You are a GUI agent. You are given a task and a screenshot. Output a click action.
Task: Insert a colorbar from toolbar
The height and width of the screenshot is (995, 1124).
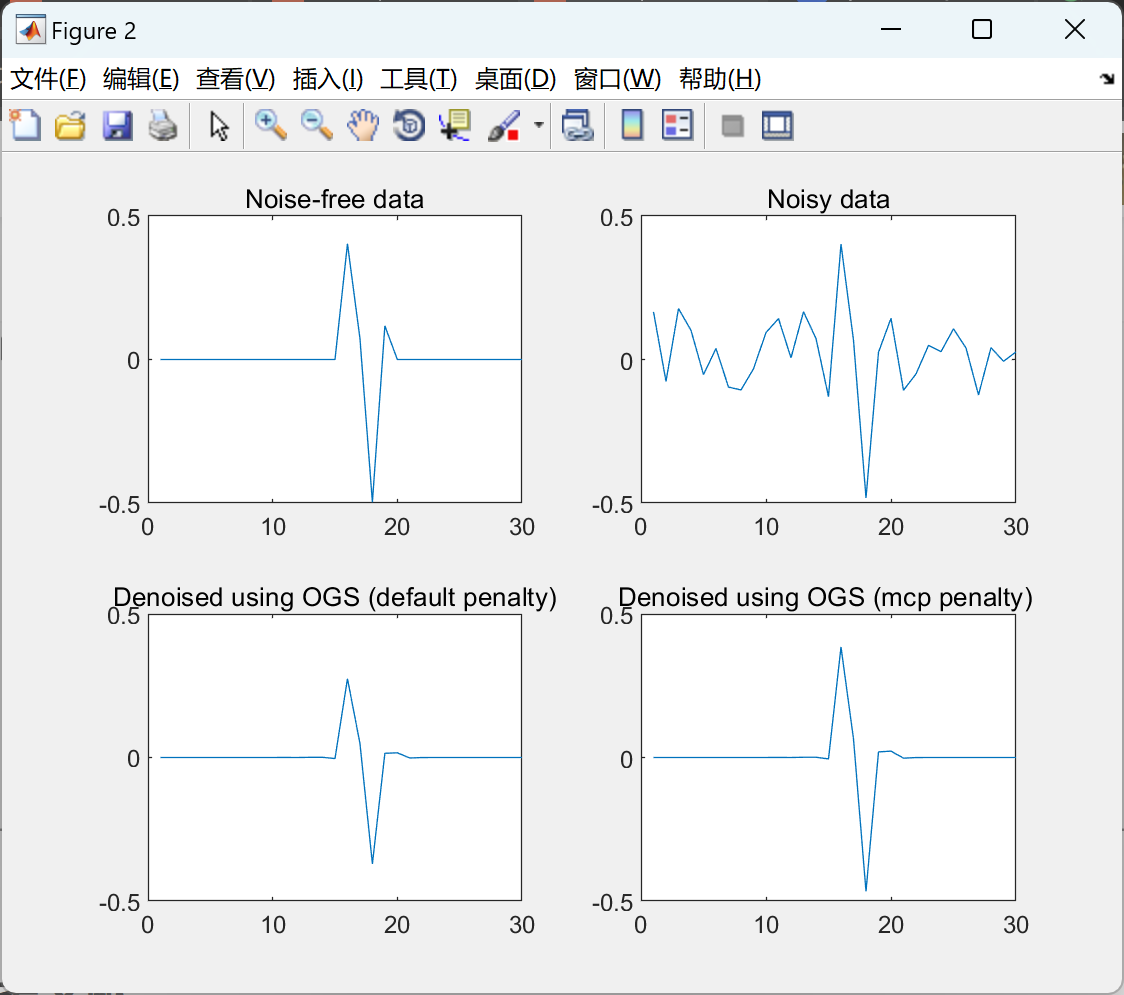click(x=632, y=125)
